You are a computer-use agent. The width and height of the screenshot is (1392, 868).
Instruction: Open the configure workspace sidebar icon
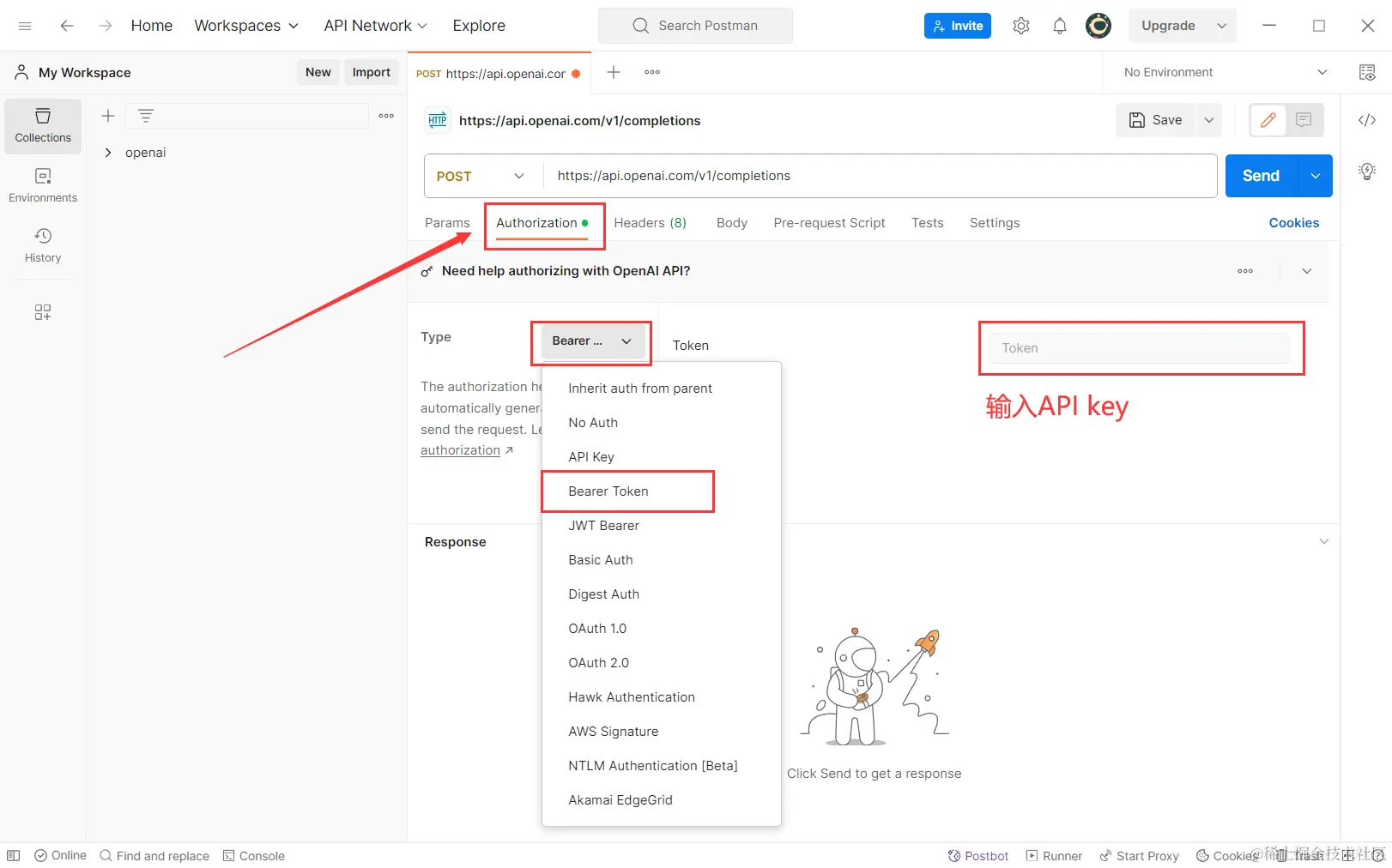pyautogui.click(x=43, y=312)
